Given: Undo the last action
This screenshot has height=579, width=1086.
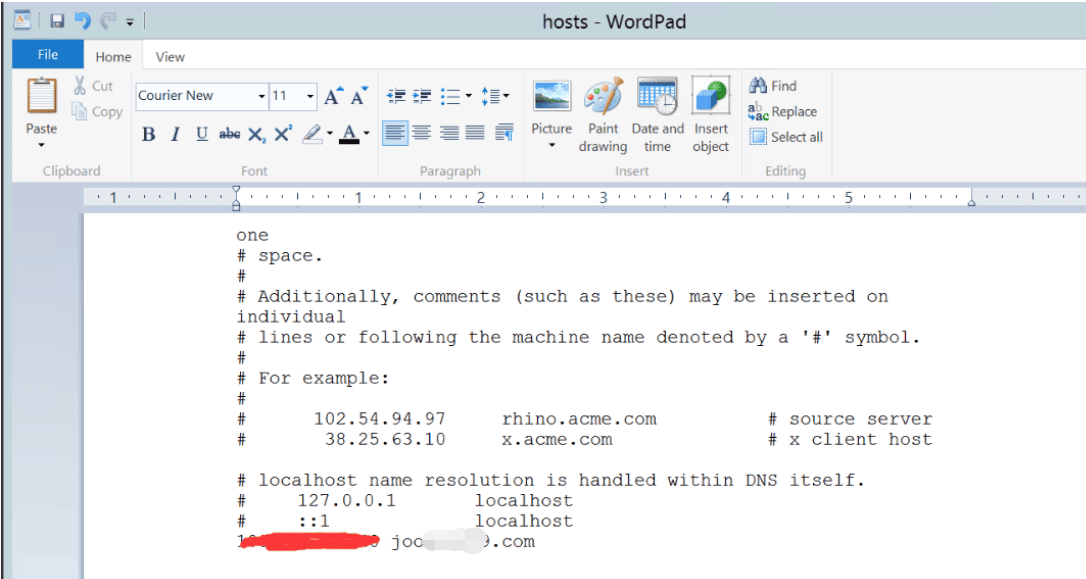Looking at the screenshot, I should pos(83,21).
